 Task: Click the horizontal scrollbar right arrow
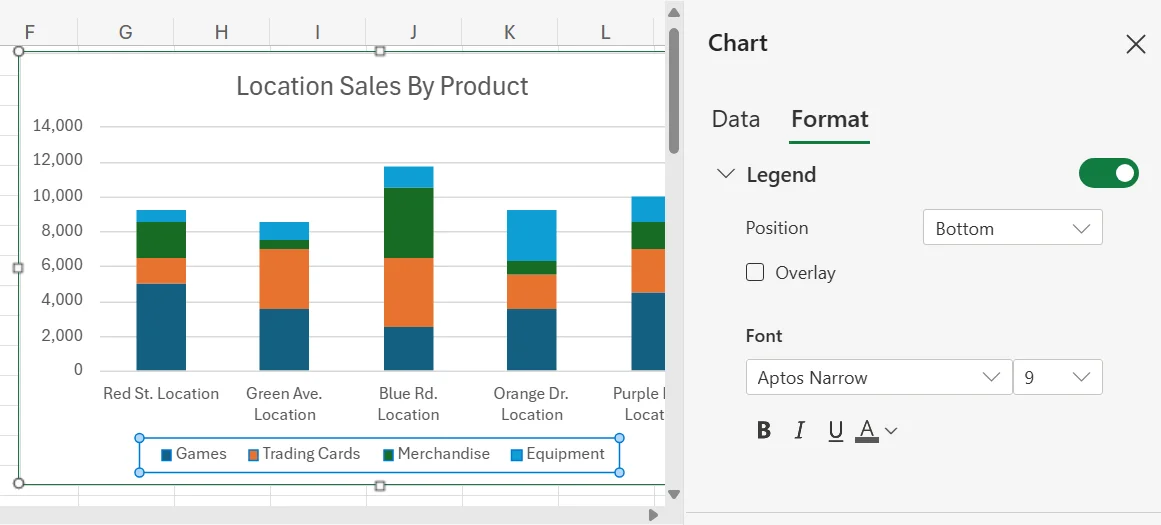point(653,515)
